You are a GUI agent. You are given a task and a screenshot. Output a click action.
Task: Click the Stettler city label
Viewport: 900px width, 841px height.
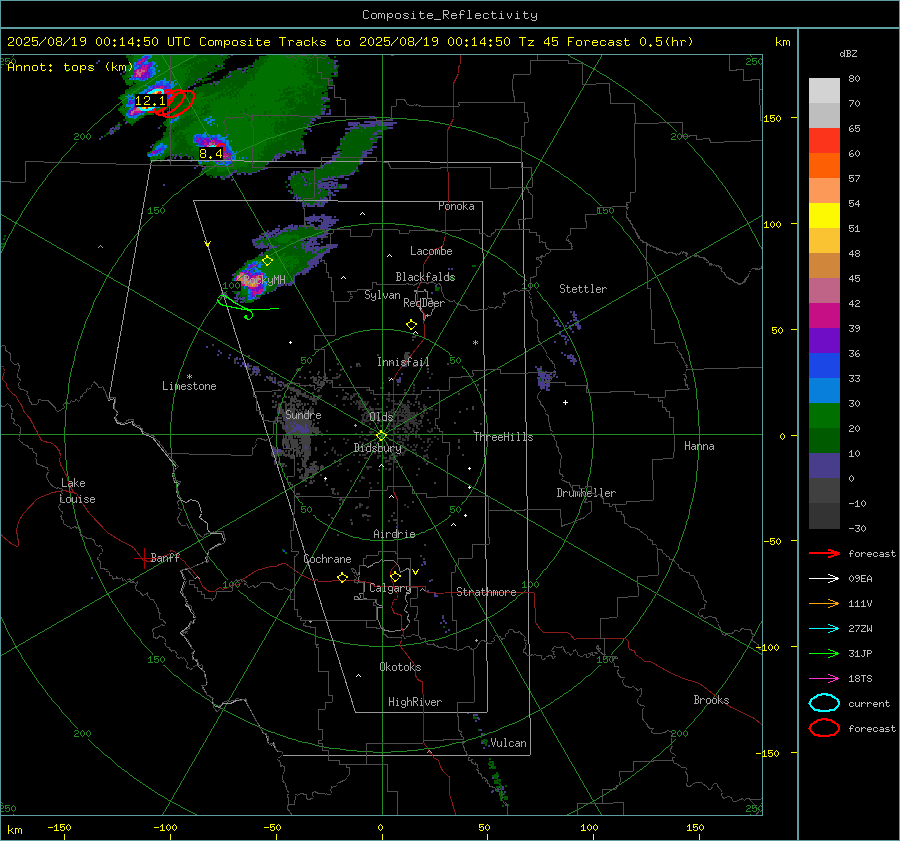click(583, 289)
